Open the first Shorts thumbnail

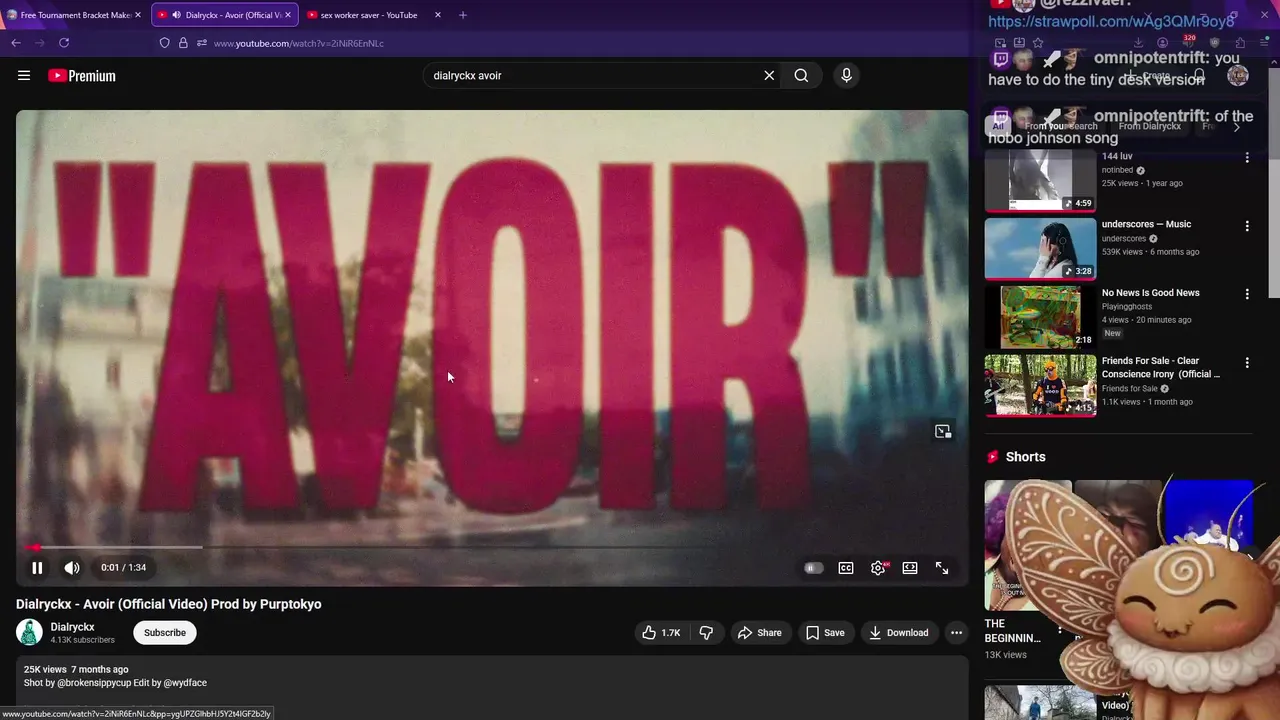pyautogui.click(x=1028, y=545)
